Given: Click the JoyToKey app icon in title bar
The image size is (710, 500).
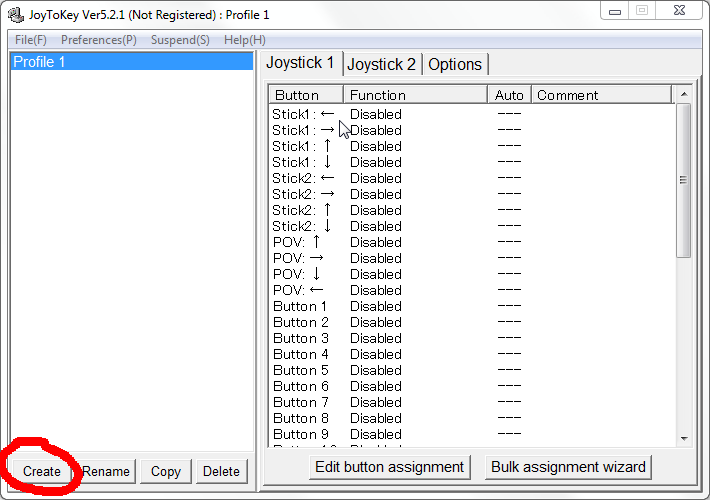Looking at the screenshot, I should 16,15.
